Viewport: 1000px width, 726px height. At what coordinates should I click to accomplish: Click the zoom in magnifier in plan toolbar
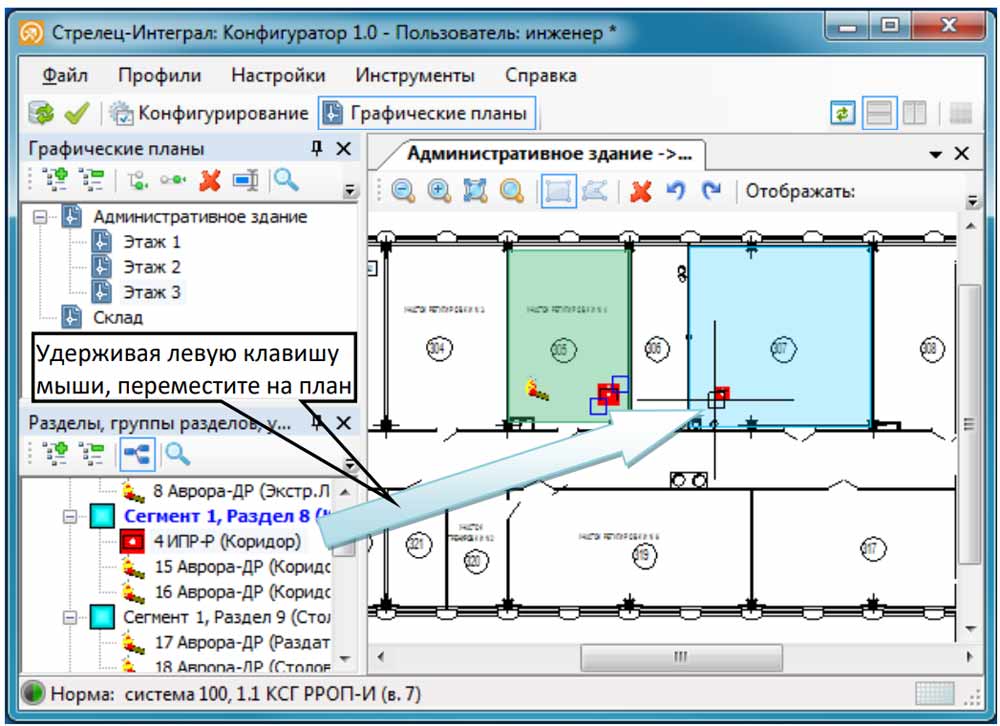click(x=439, y=191)
